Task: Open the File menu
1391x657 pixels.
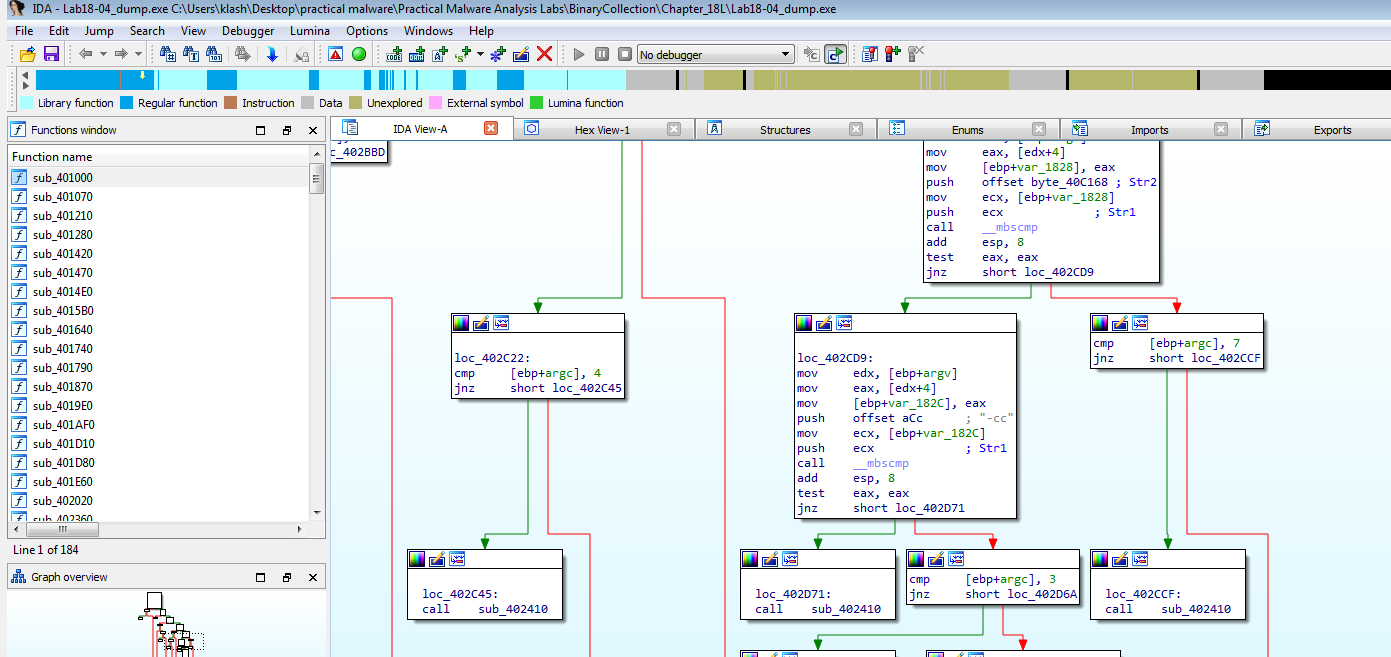Action: [24, 31]
